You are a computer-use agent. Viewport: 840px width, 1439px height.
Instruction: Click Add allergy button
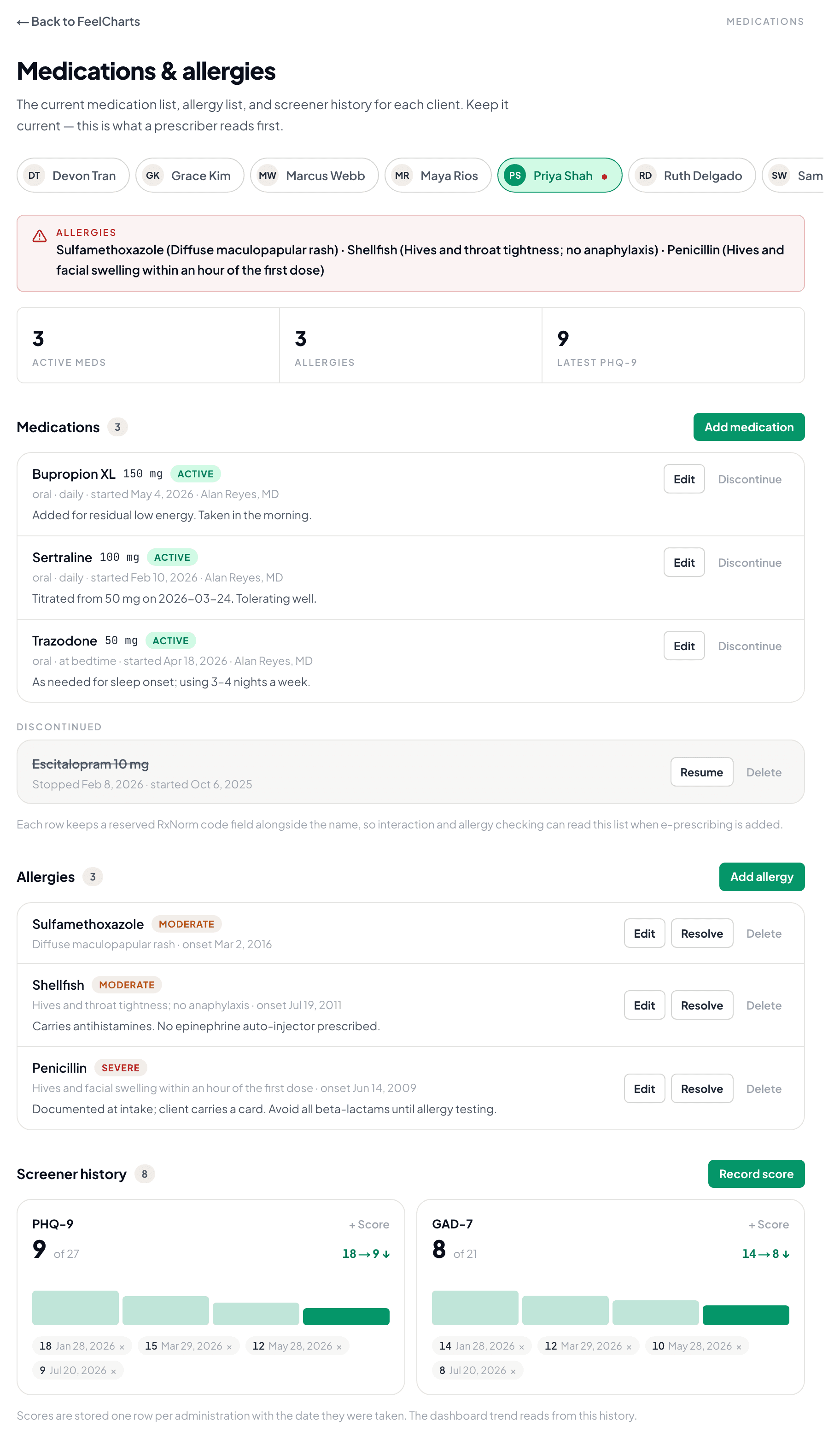point(761,876)
